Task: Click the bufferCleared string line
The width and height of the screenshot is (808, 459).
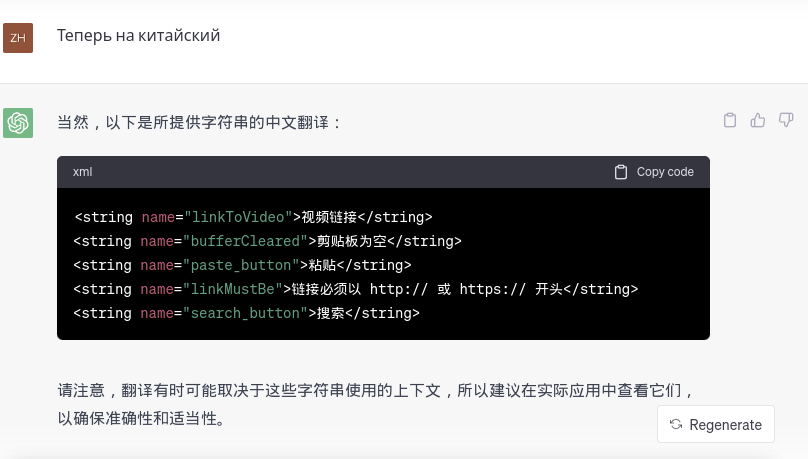Action: [x=268, y=241]
